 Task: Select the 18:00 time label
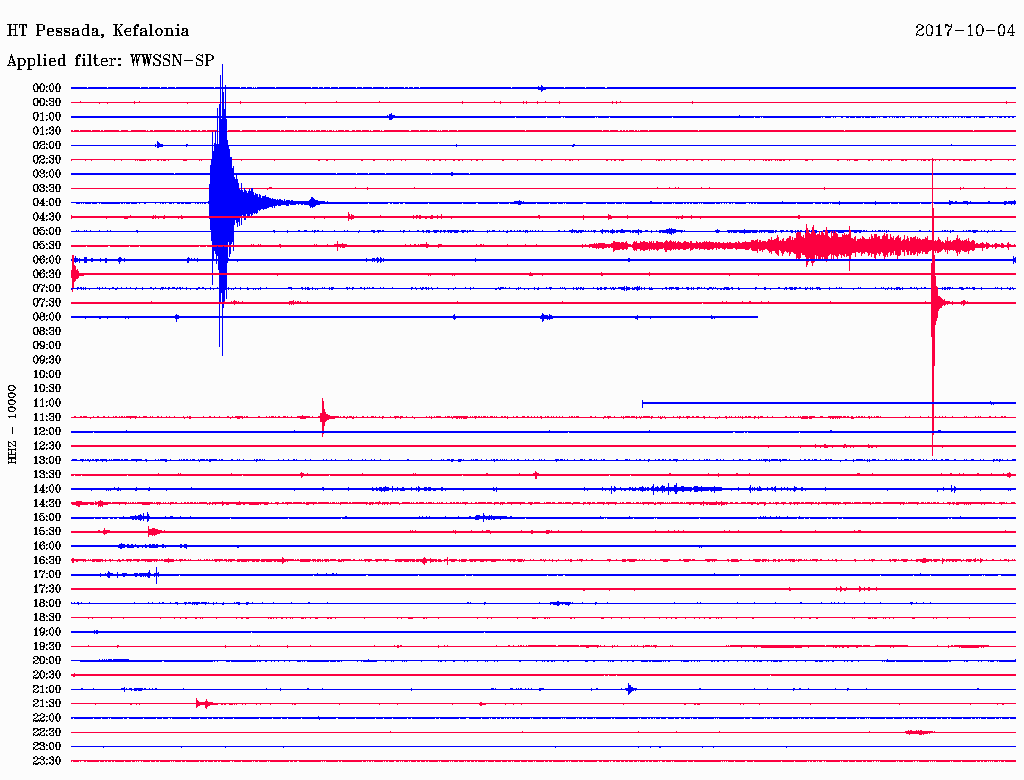click(x=47, y=604)
